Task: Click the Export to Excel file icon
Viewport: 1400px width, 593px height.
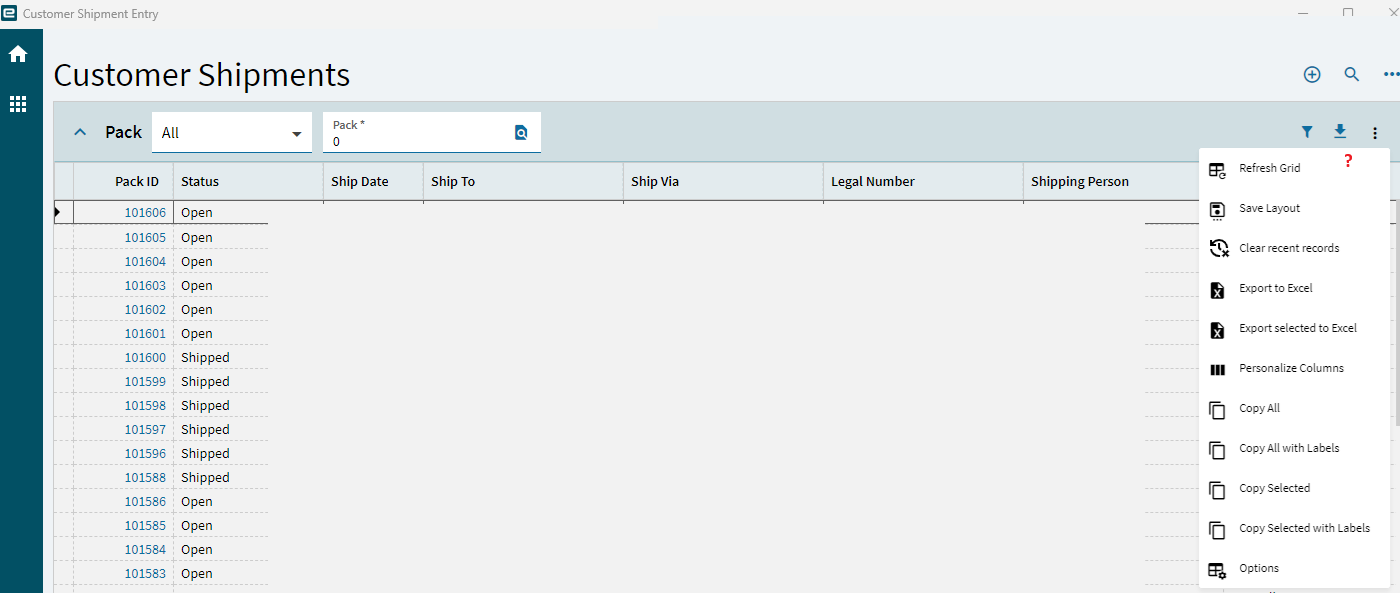Action: click(1217, 289)
